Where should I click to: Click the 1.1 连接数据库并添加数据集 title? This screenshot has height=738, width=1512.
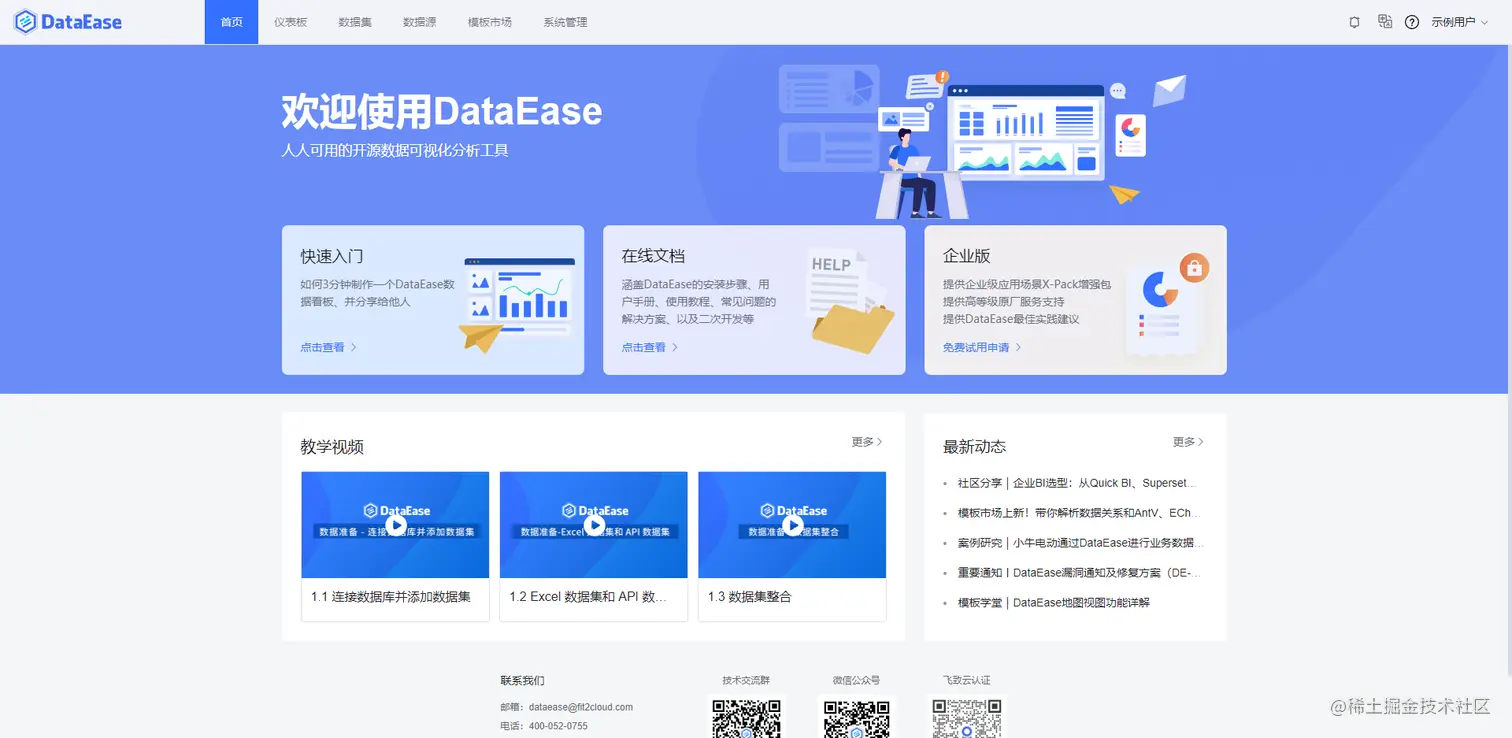(x=390, y=596)
